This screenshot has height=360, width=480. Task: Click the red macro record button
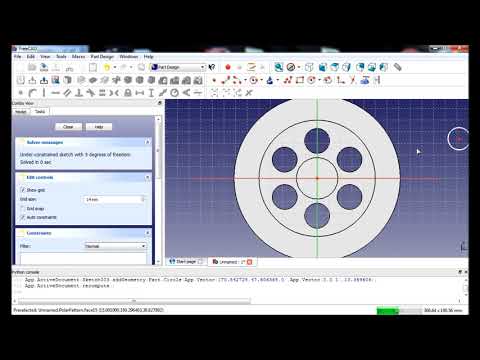point(228,67)
